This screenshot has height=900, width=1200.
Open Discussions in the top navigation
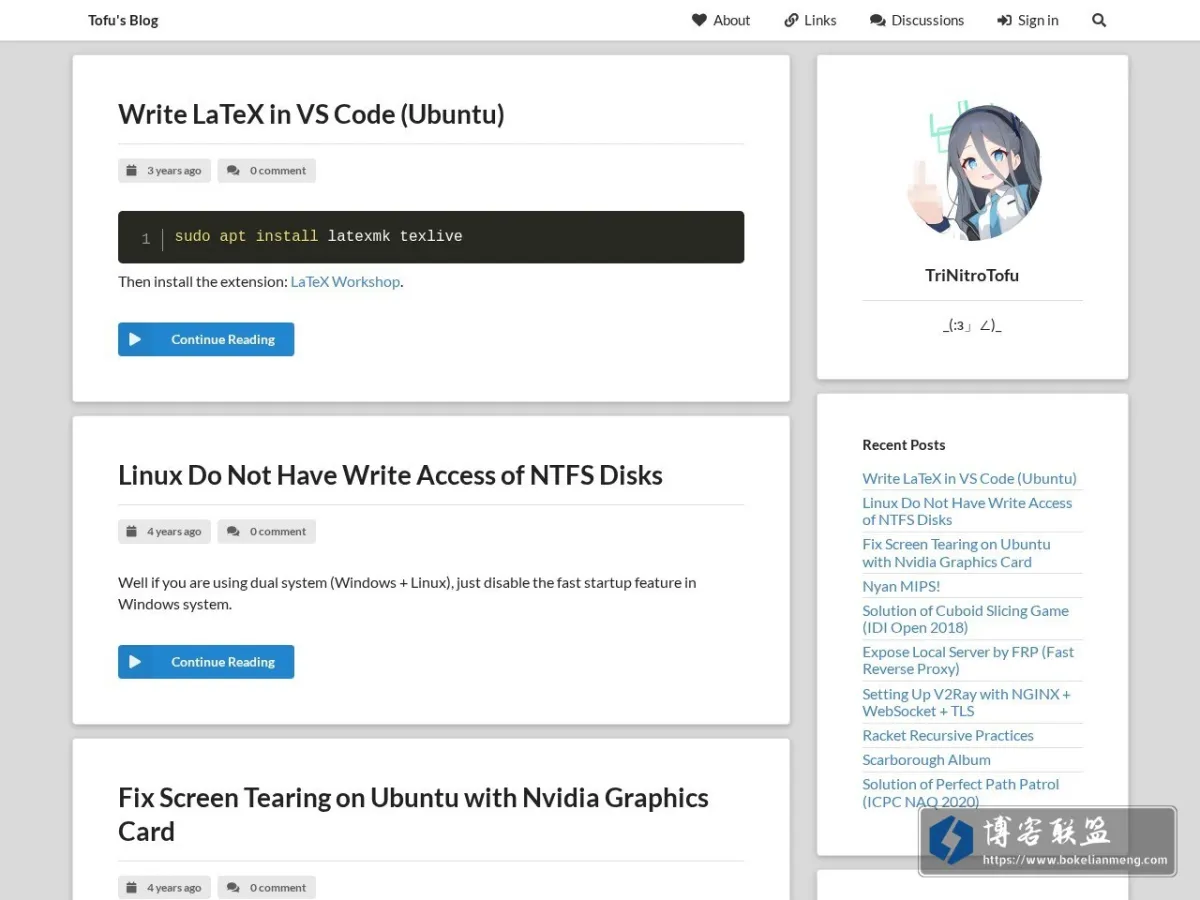917,20
